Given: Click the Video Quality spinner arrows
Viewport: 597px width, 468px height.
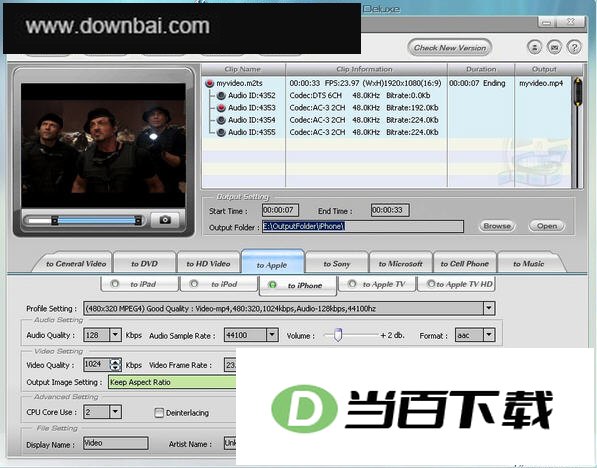Looking at the screenshot, I should (x=115, y=365).
